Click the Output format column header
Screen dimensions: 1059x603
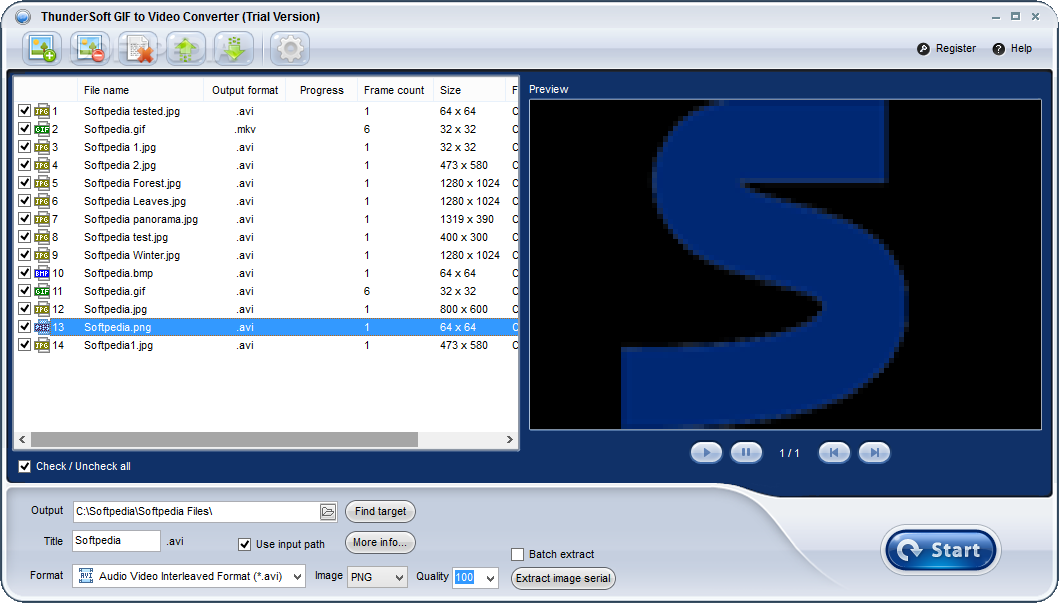point(244,90)
